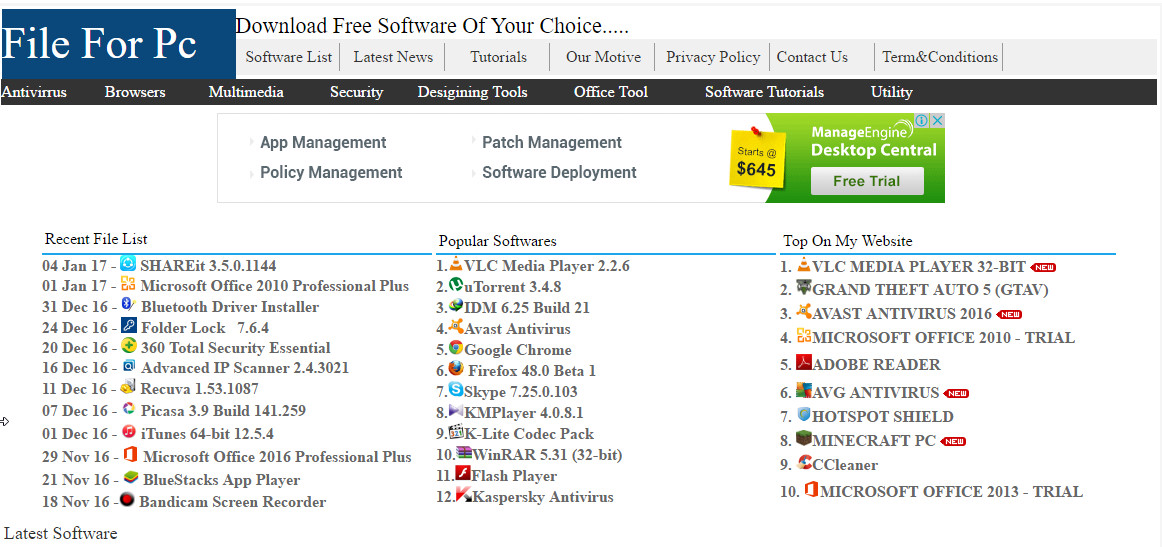Select the Browsers category
Screen dimensions: 1162x547
135,92
